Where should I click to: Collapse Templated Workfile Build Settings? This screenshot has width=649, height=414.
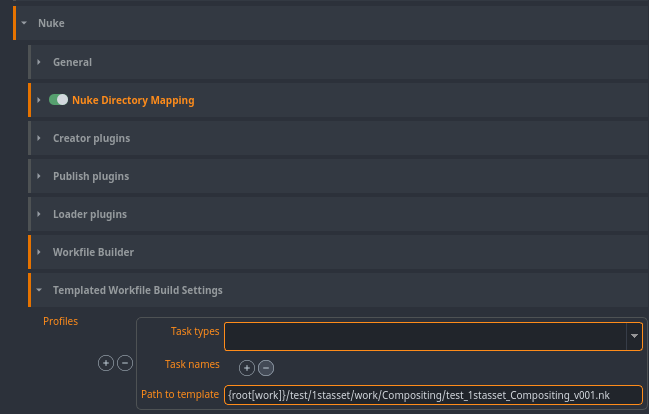[39, 290]
